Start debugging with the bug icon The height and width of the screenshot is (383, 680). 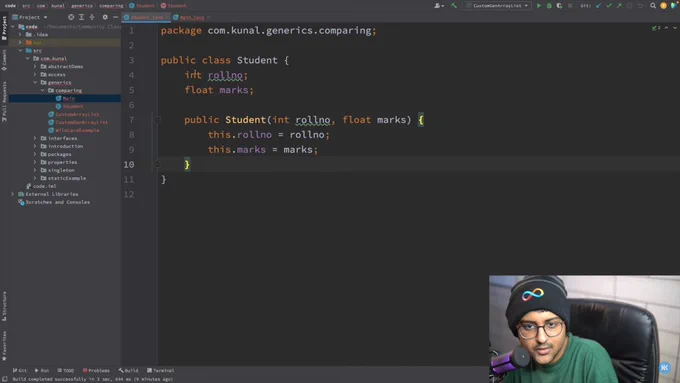(549, 6)
